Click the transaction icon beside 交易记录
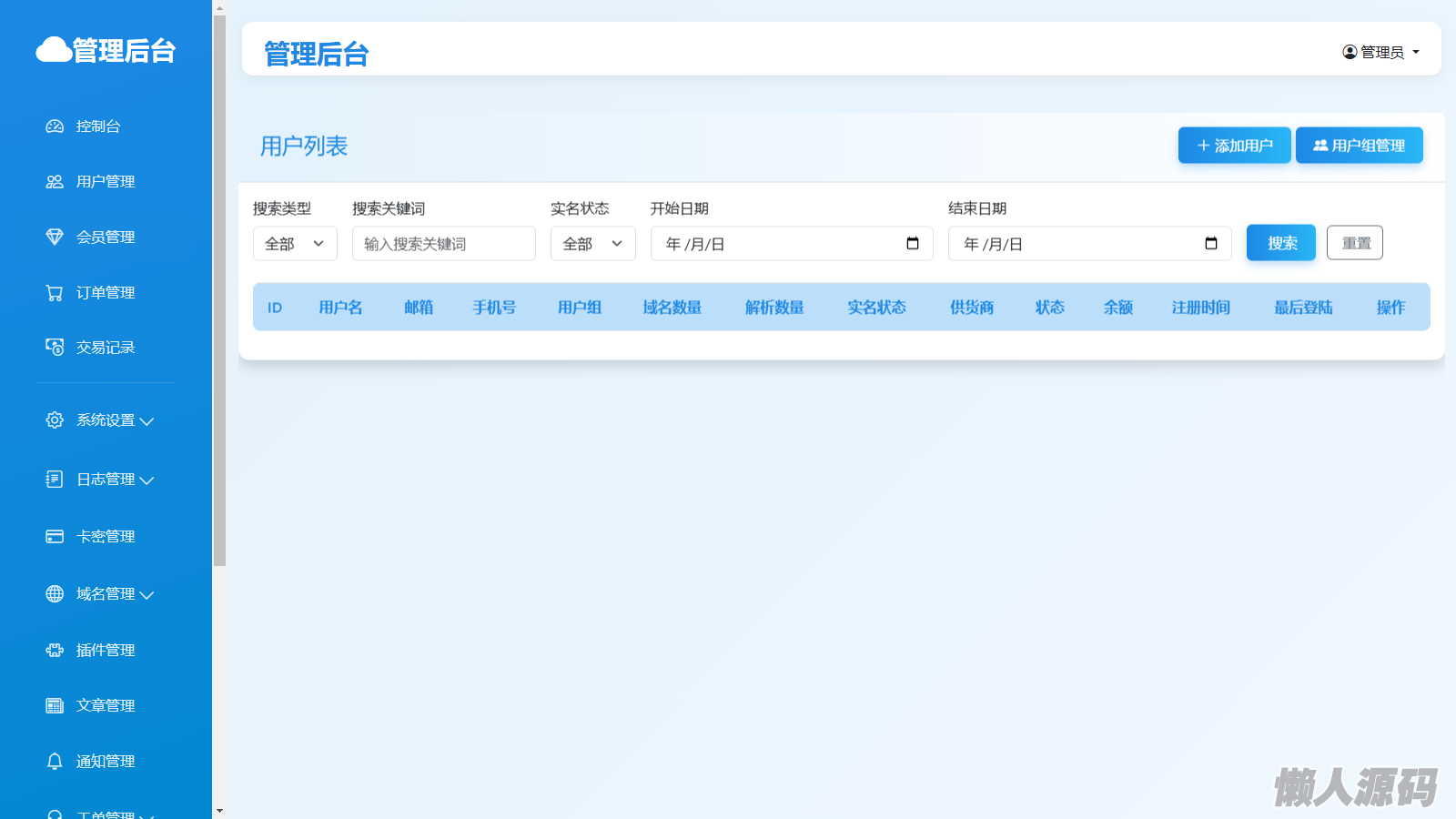 coord(55,348)
